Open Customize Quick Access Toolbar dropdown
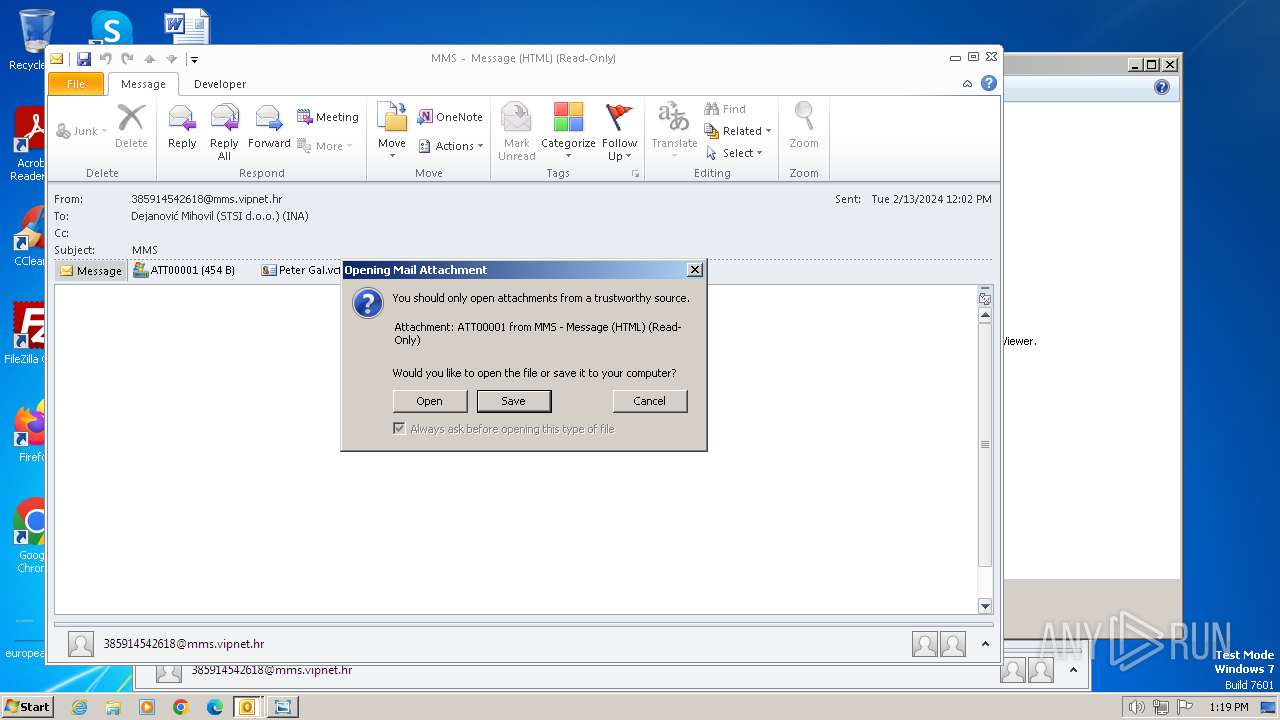The image size is (1280, 720). click(x=194, y=60)
